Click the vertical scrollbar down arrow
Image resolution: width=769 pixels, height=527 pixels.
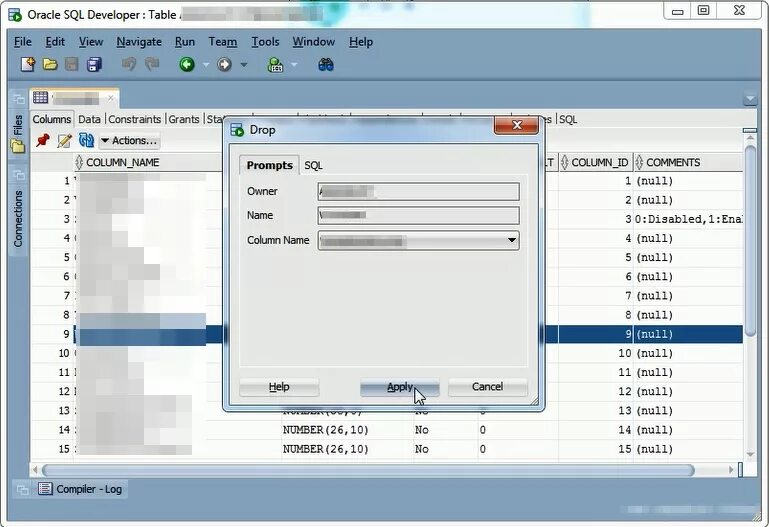point(750,454)
